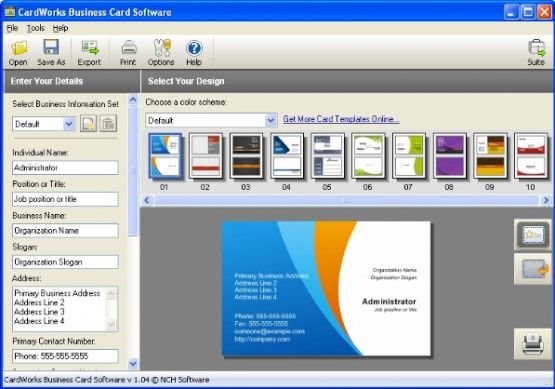Expand the color scheme Default dropdown

pos(271,120)
